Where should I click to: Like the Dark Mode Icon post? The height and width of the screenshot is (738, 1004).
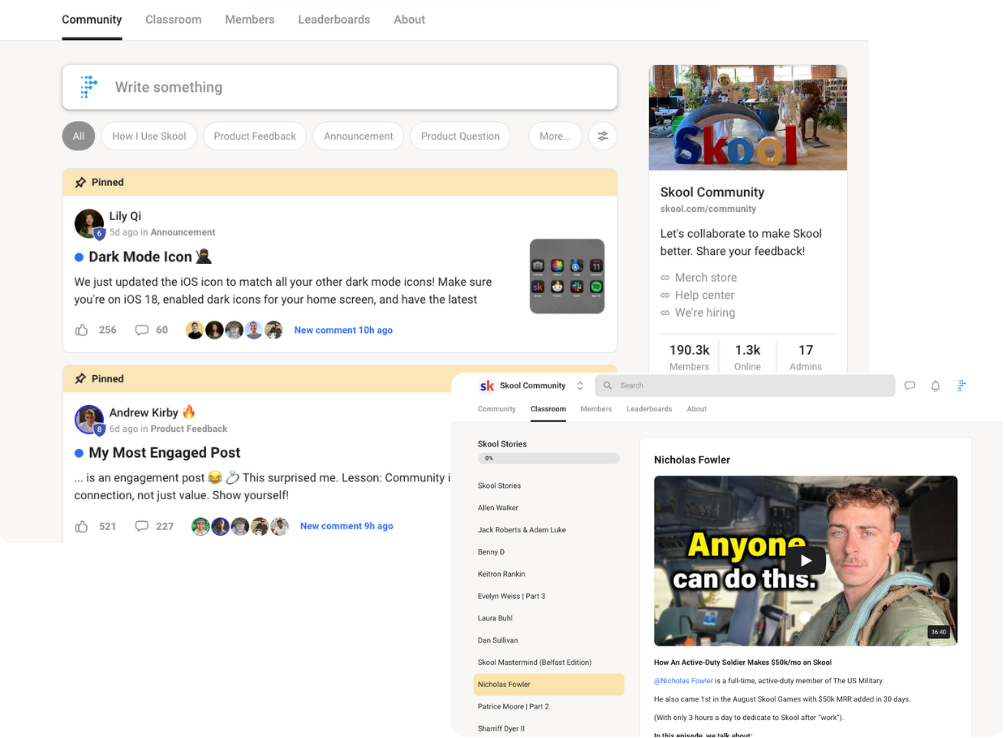pos(81,330)
